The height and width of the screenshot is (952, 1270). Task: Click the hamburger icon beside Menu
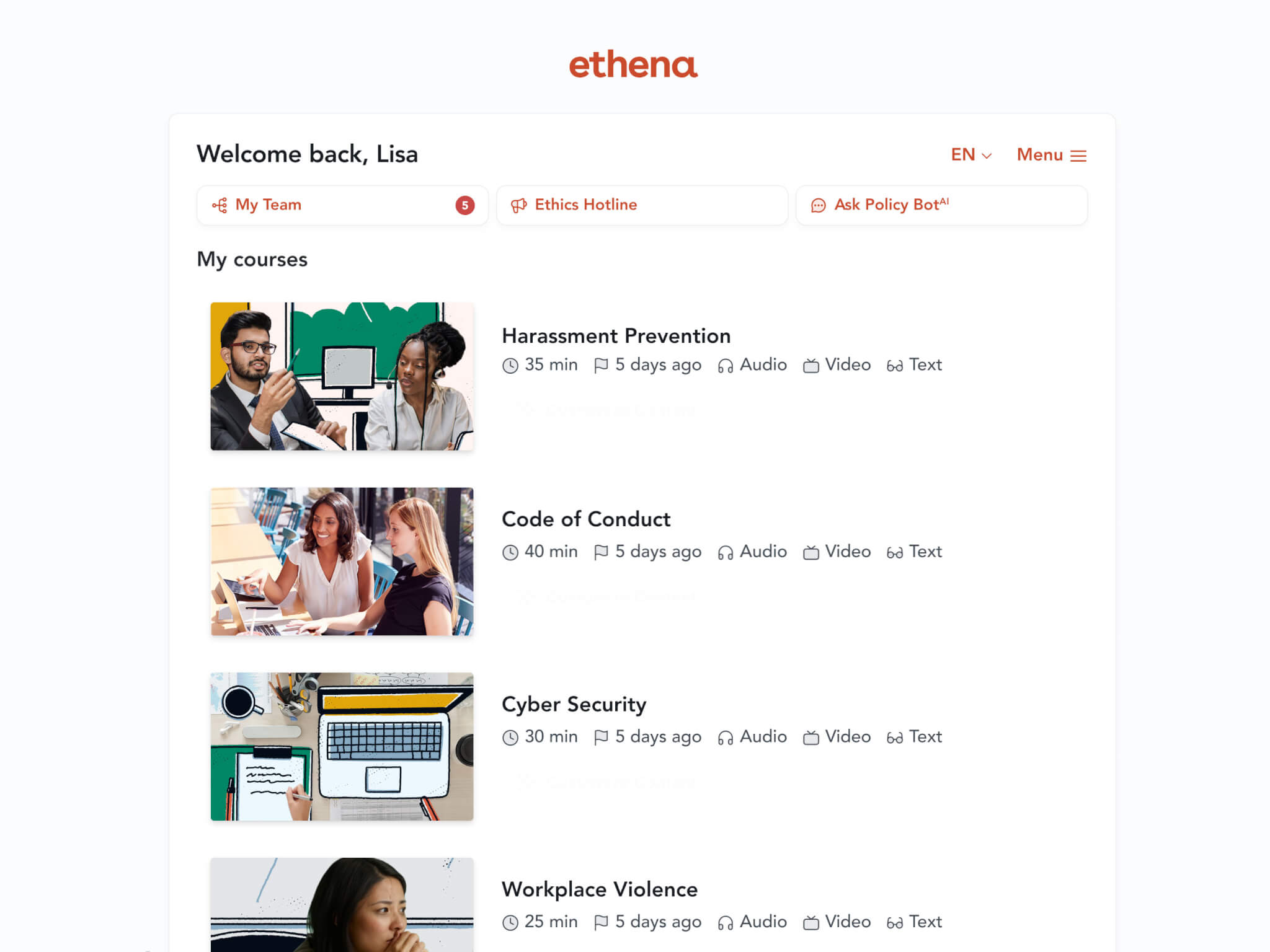pos(1078,156)
